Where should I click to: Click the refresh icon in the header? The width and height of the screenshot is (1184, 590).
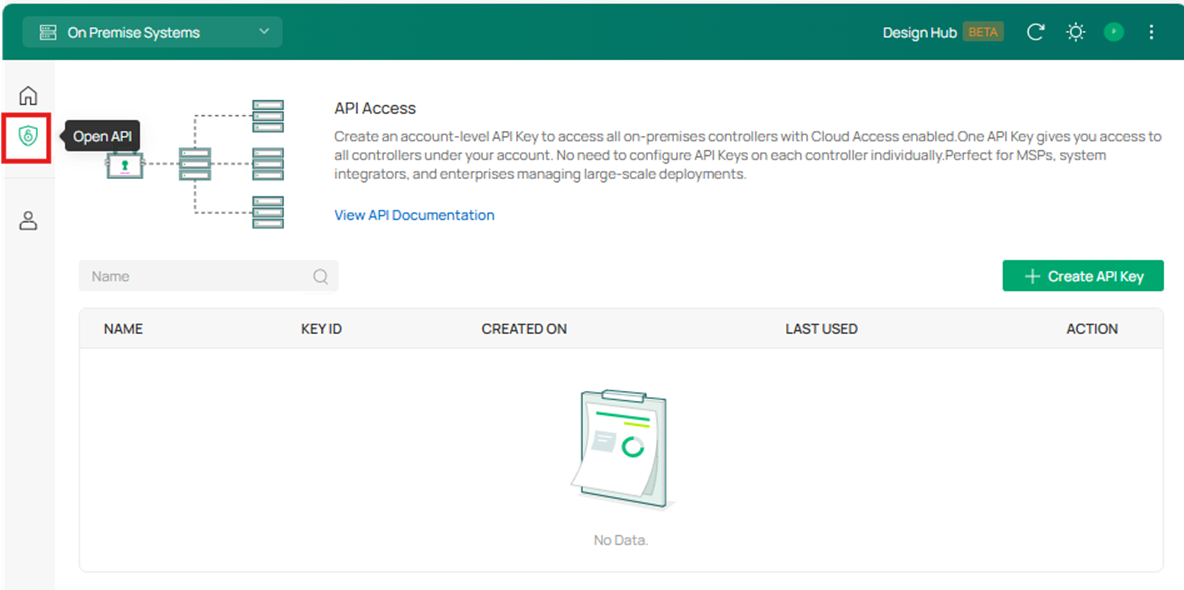click(1036, 32)
